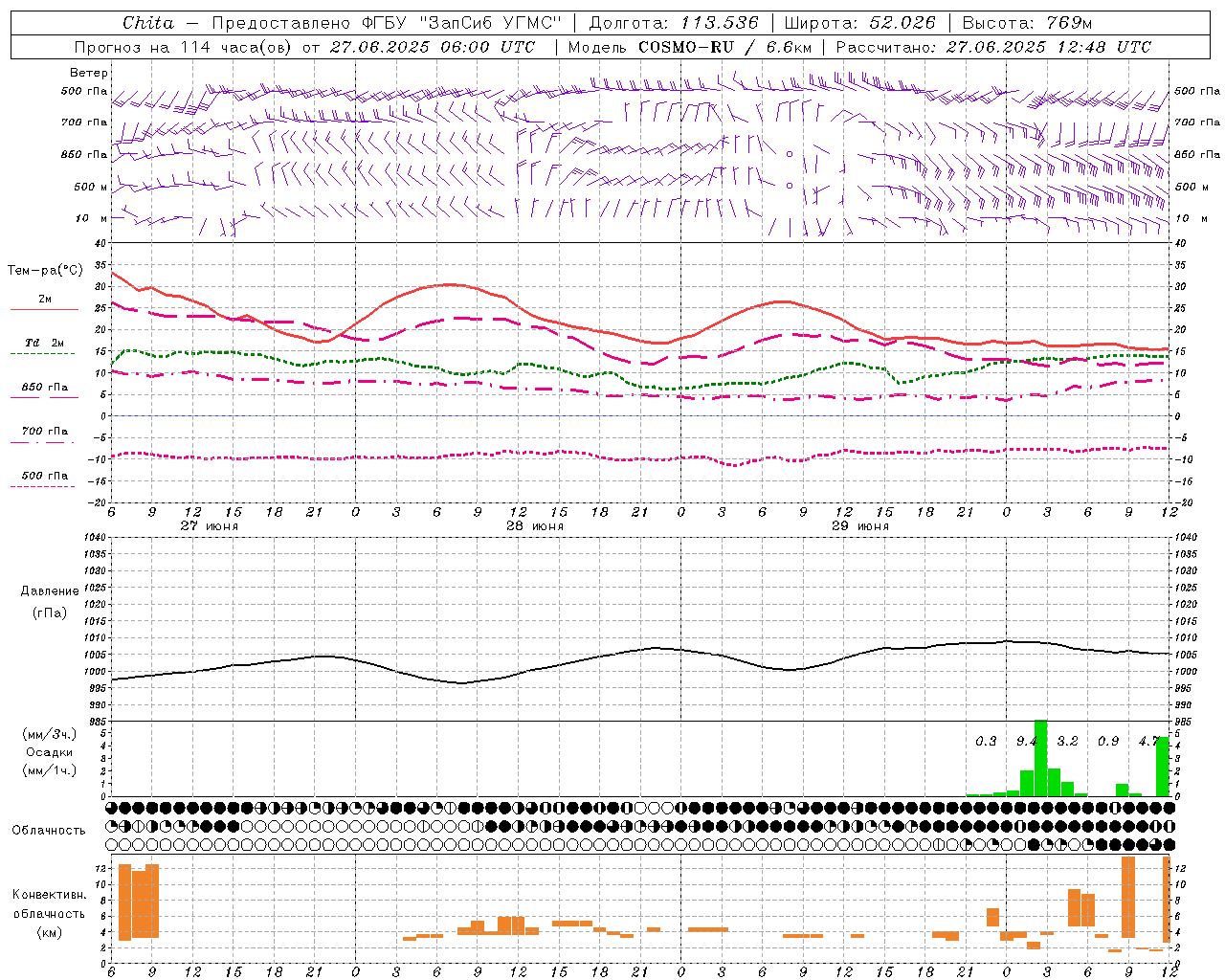Click the "9.4" precipitation total value
The width and height of the screenshot is (1225, 980).
pos(1027,741)
